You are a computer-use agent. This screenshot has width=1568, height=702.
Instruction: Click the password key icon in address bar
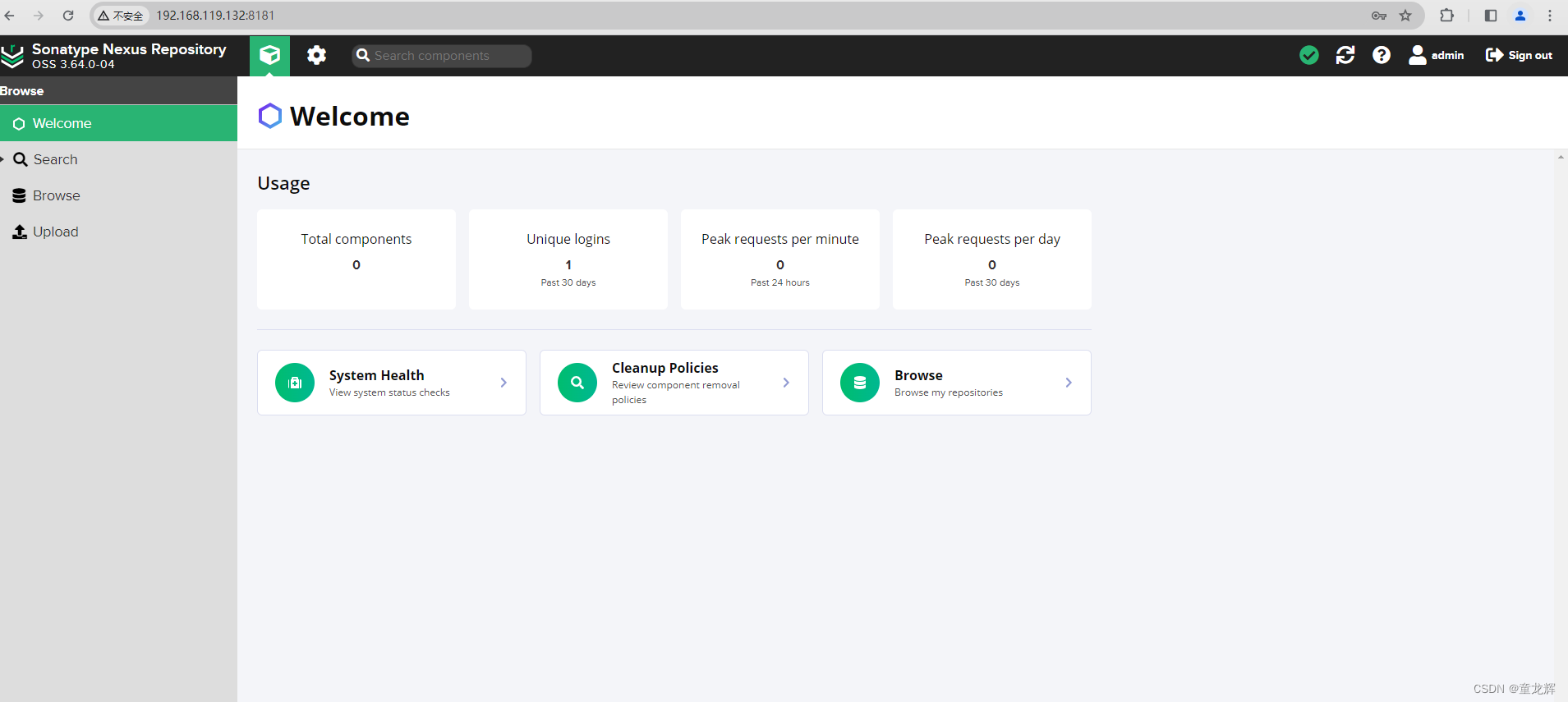point(1379,16)
